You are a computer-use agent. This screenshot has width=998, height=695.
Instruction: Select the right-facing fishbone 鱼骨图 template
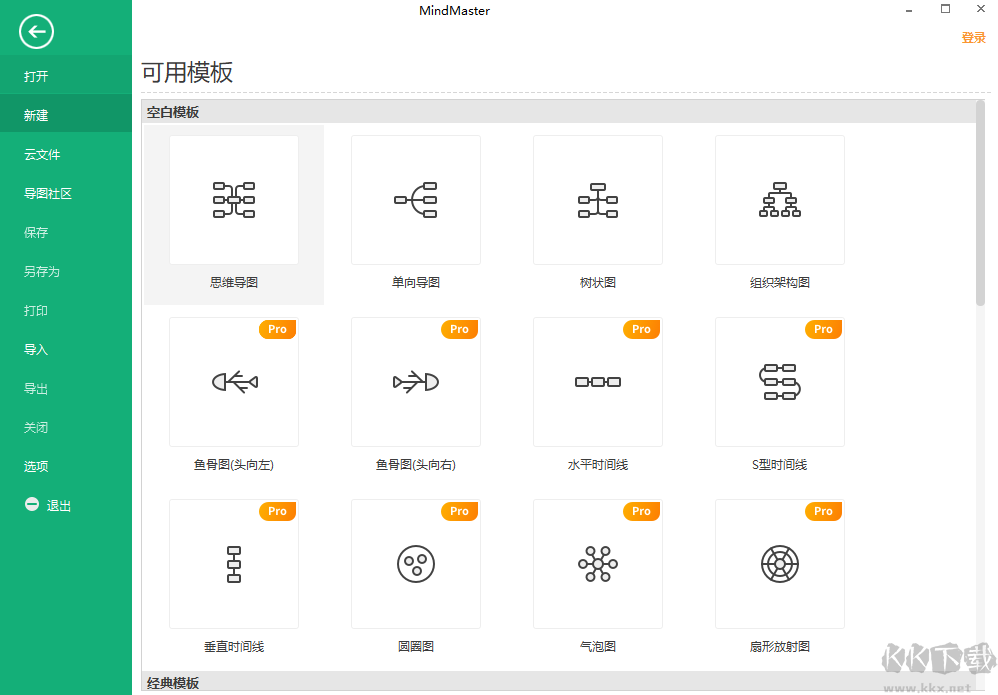tap(415, 382)
